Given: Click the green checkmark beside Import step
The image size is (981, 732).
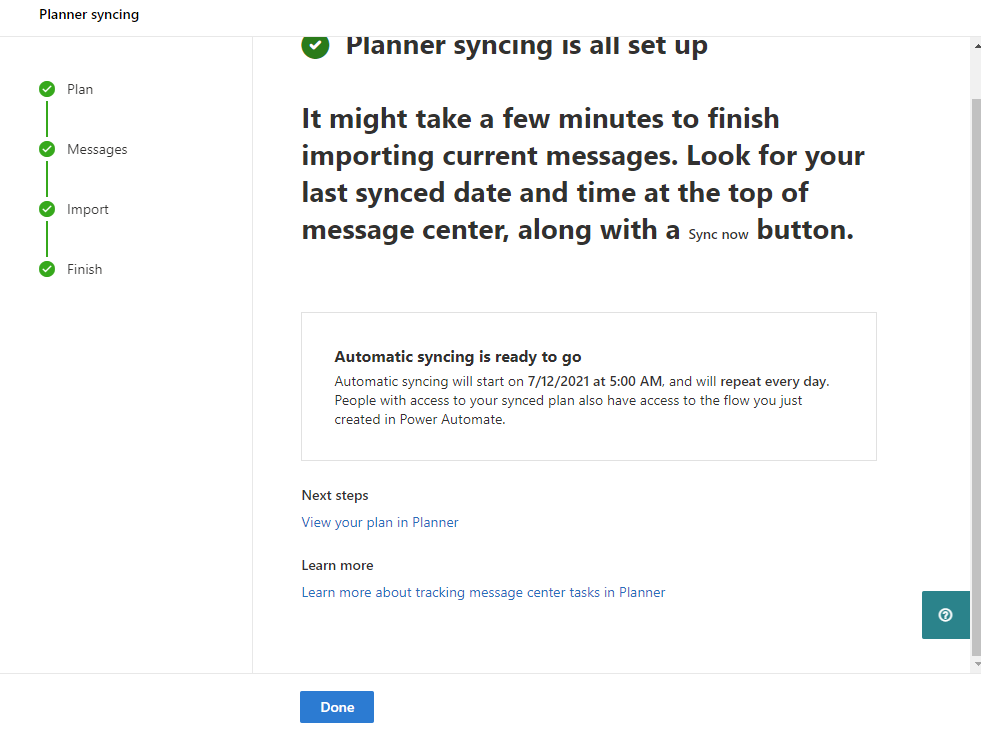Looking at the screenshot, I should pos(47,210).
